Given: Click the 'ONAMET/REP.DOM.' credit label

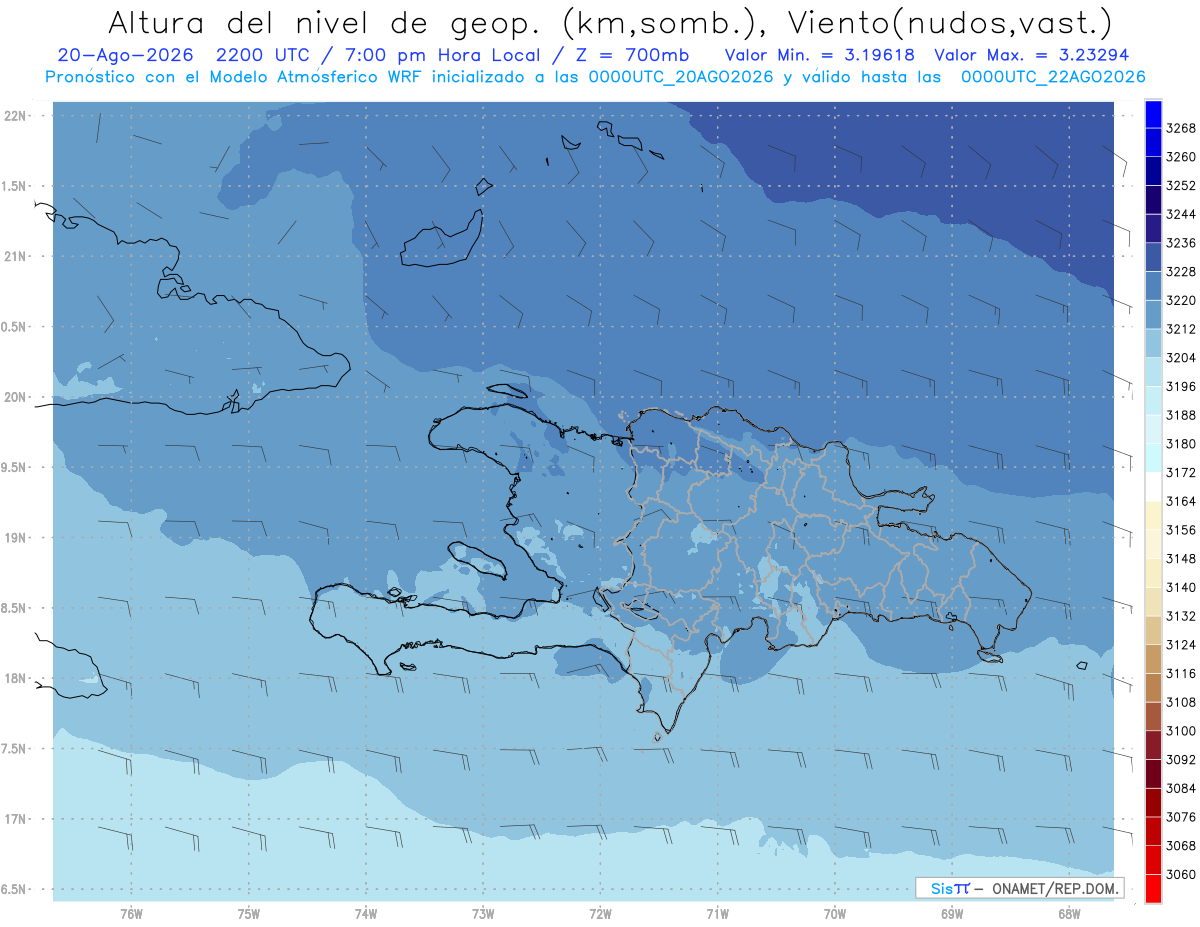Looking at the screenshot, I should (x=1055, y=888).
